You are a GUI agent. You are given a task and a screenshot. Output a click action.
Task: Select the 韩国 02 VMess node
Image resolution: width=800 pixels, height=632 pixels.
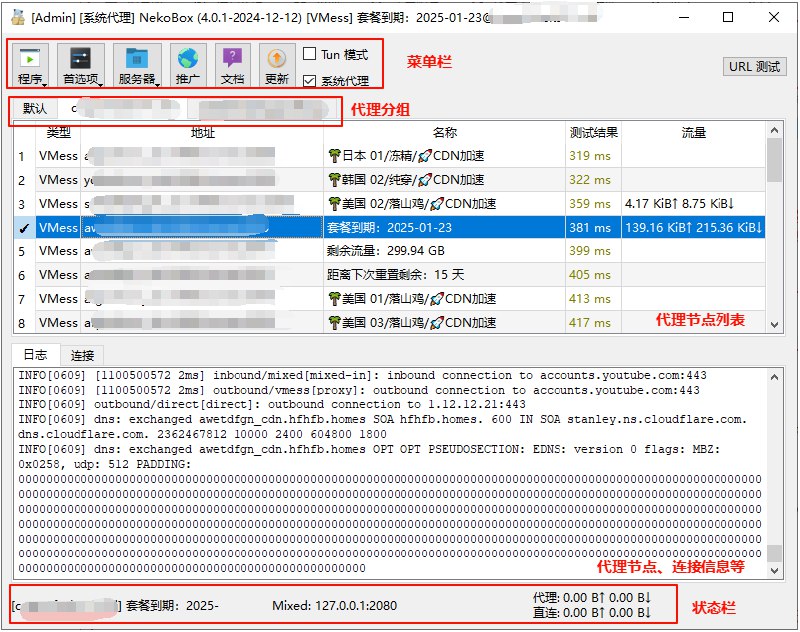click(400, 180)
